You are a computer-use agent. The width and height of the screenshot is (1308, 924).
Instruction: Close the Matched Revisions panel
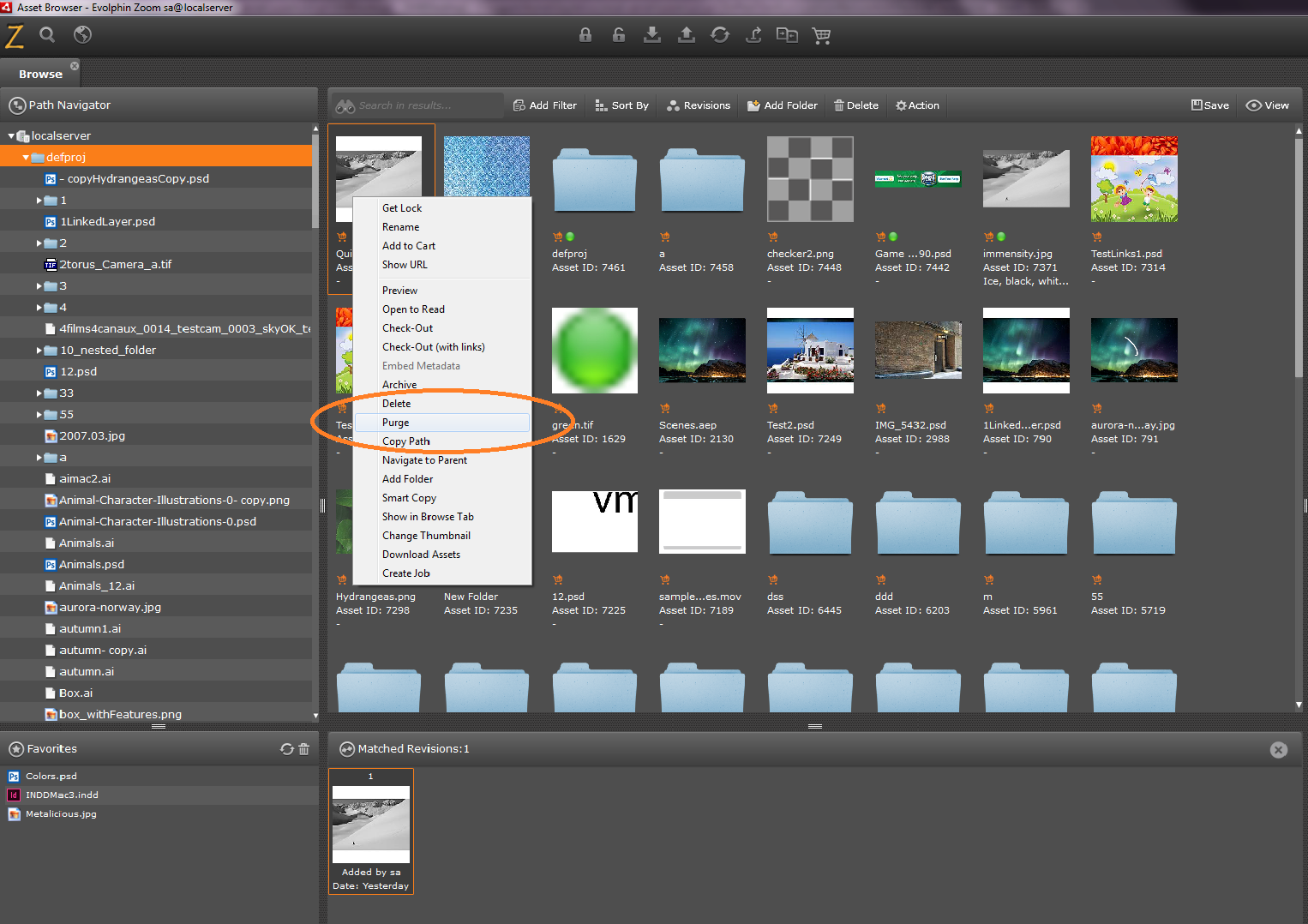click(x=1279, y=750)
